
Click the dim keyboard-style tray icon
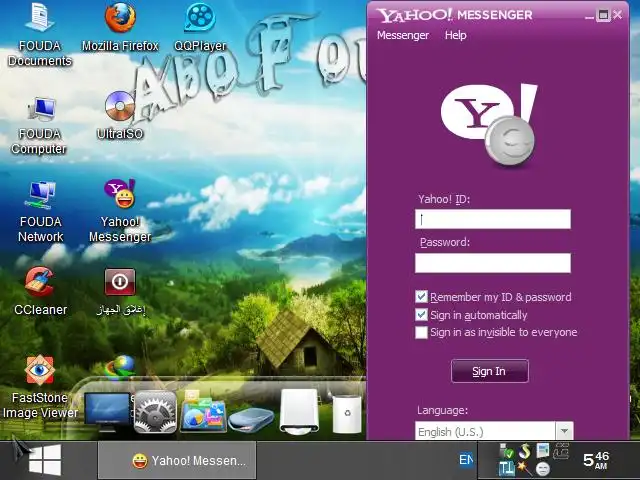coord(561,451)
